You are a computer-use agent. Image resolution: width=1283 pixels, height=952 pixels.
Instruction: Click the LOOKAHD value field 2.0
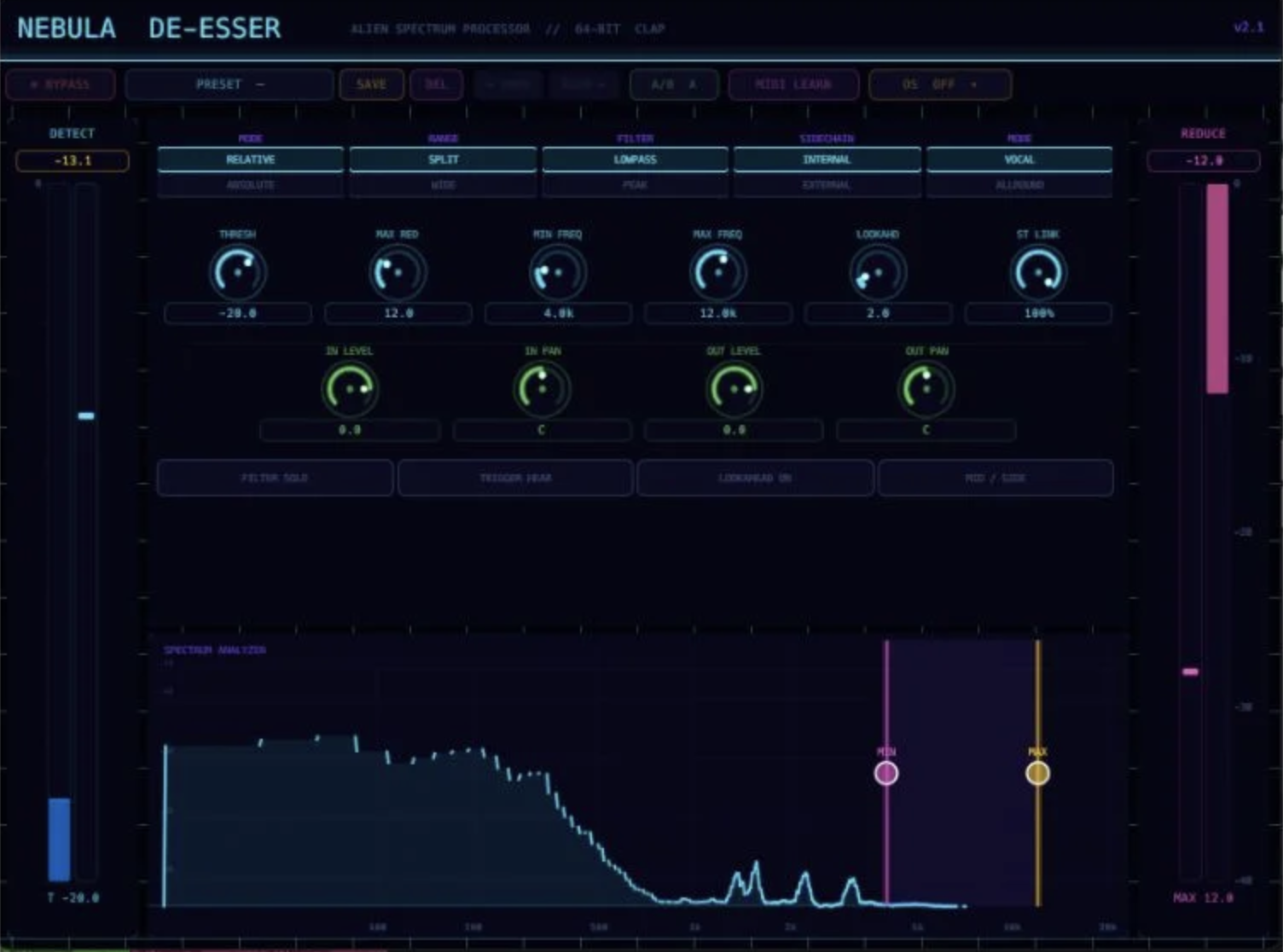(878, 313)
